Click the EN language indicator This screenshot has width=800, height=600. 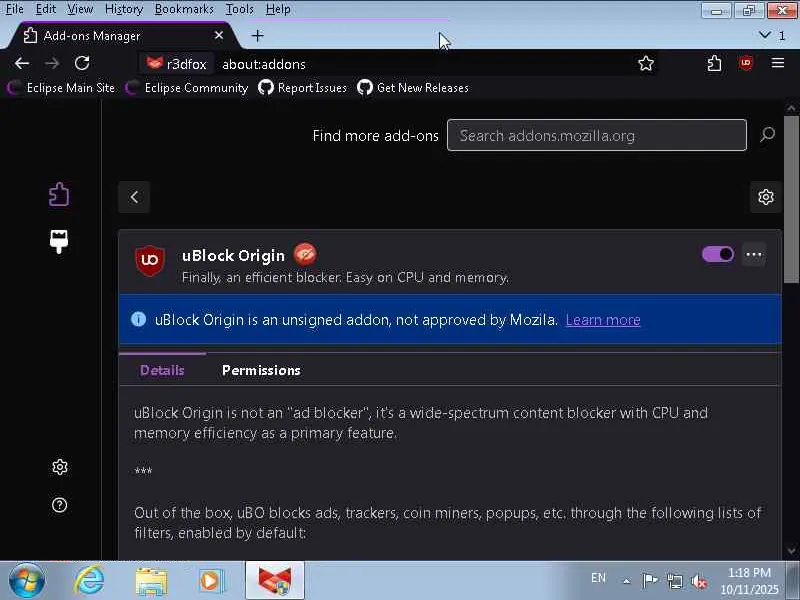point(598,578)
